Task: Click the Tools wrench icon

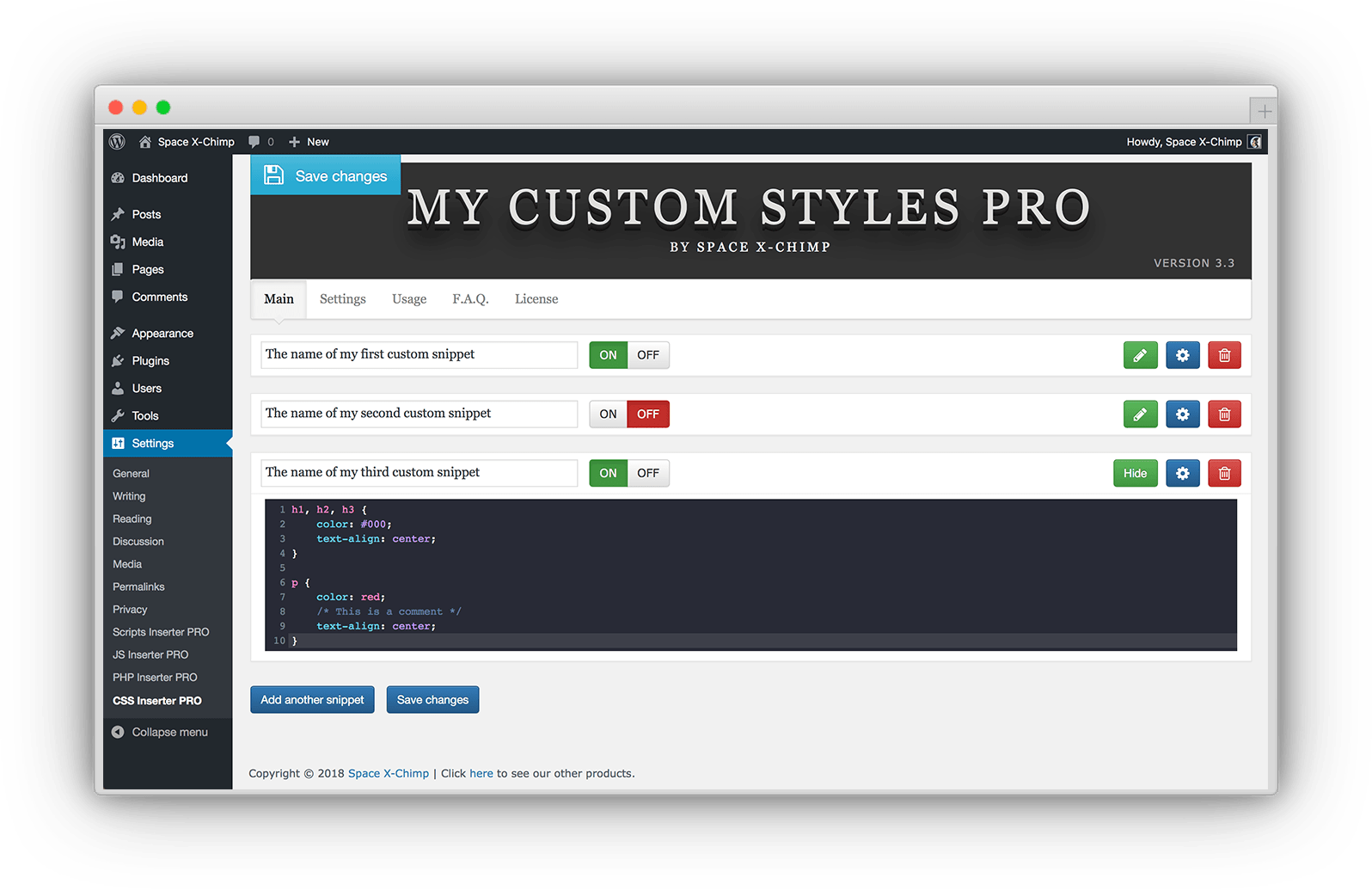Action: [118, 415]
